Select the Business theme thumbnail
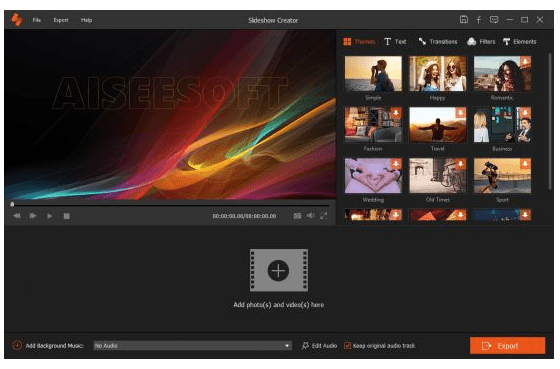This screenshot has height=369, width=560. [502, 125]
